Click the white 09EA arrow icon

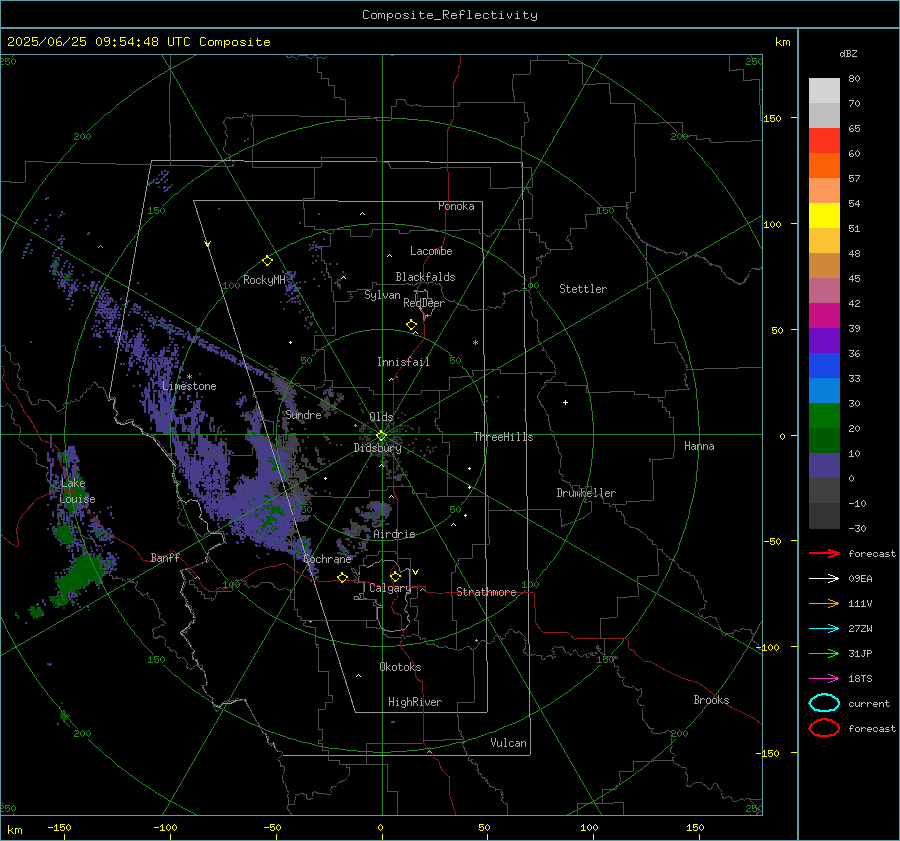tap(824, 578)
